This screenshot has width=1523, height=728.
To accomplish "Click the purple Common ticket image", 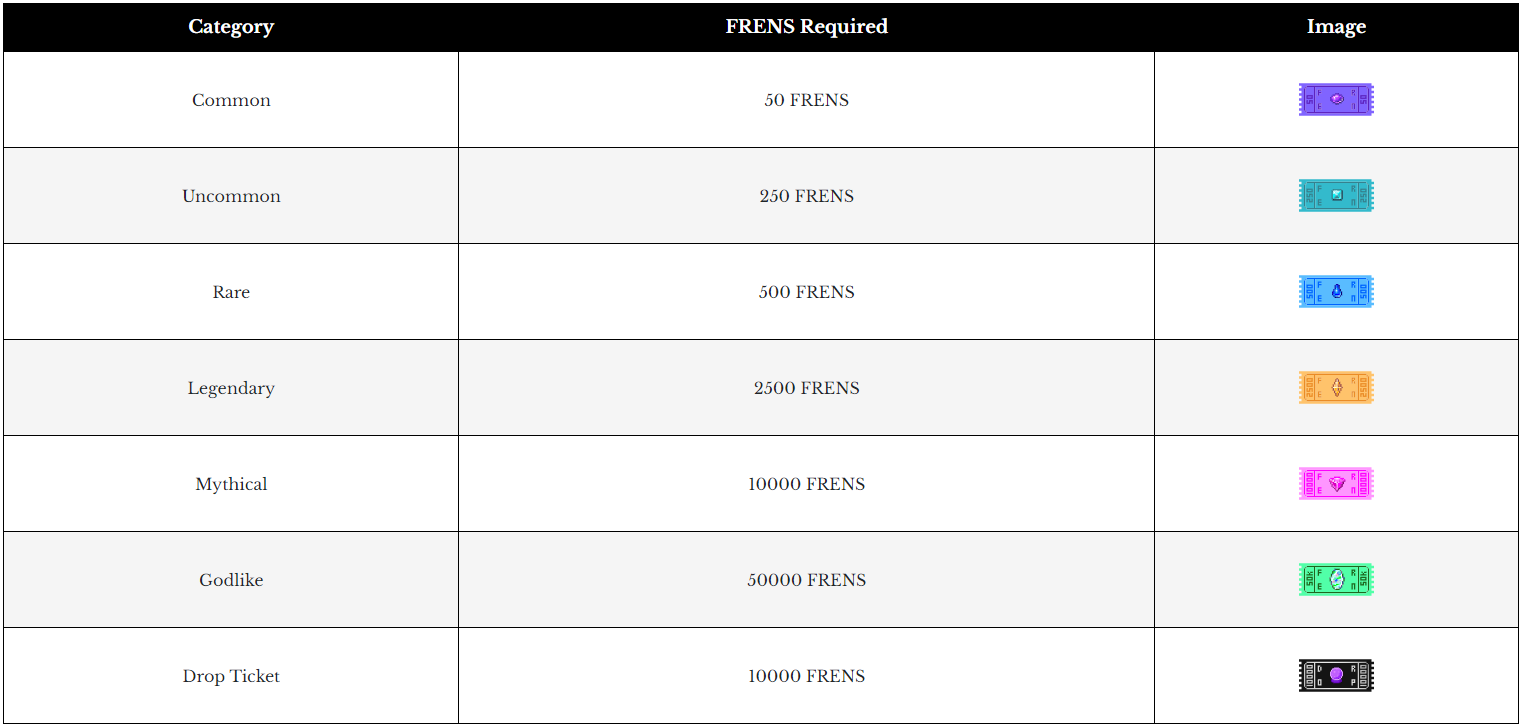I will (1336, 99).
